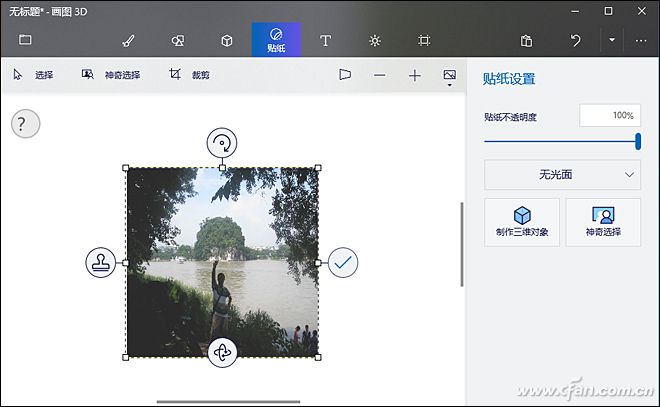Click the 贴纸设置 panel heading
Viewport: 660px width, 407px height.
tap(509, 79)
